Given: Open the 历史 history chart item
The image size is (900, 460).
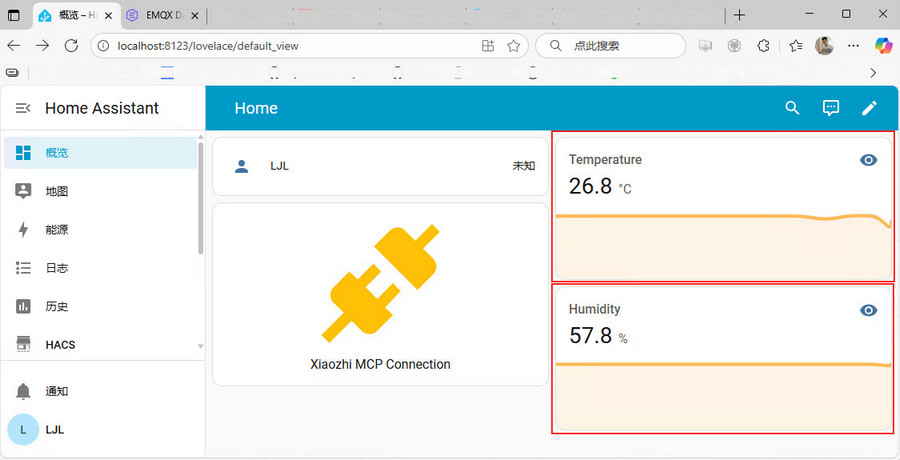Looking at the screenshot, I should [x=100, y=306].
